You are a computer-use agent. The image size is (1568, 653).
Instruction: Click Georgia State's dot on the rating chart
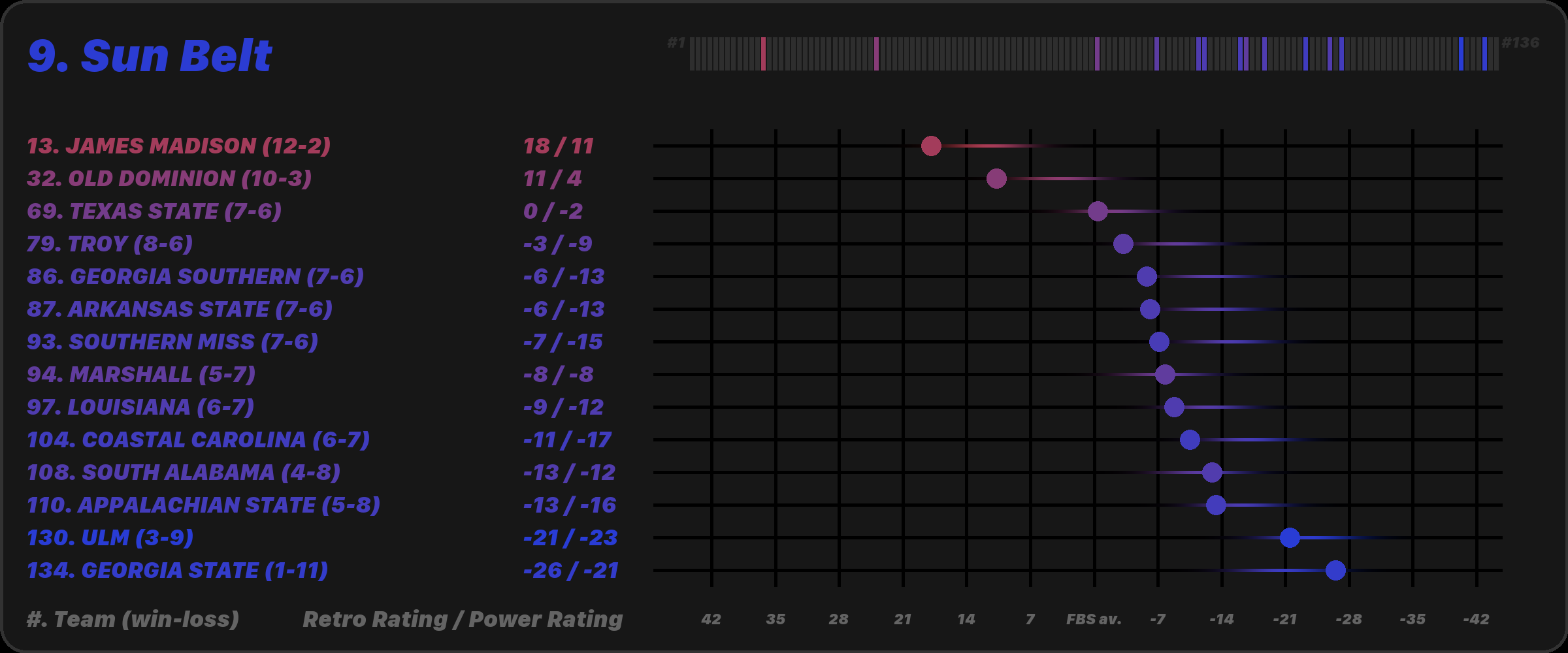[x=1335, y=570]
